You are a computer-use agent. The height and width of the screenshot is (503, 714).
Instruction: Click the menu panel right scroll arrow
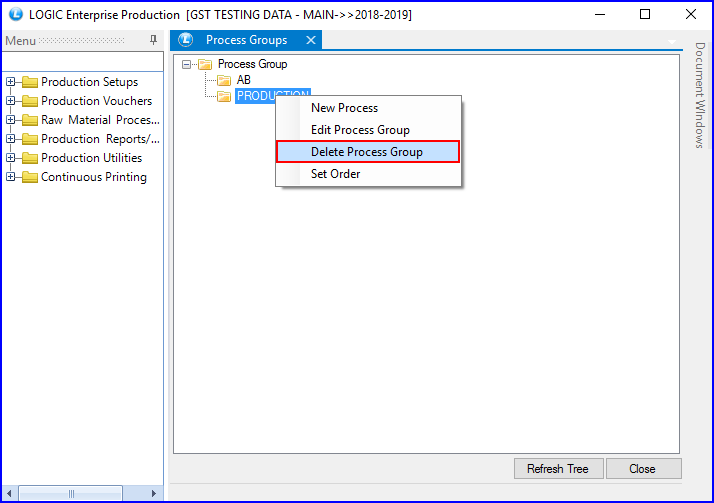(x=154, y=493)
